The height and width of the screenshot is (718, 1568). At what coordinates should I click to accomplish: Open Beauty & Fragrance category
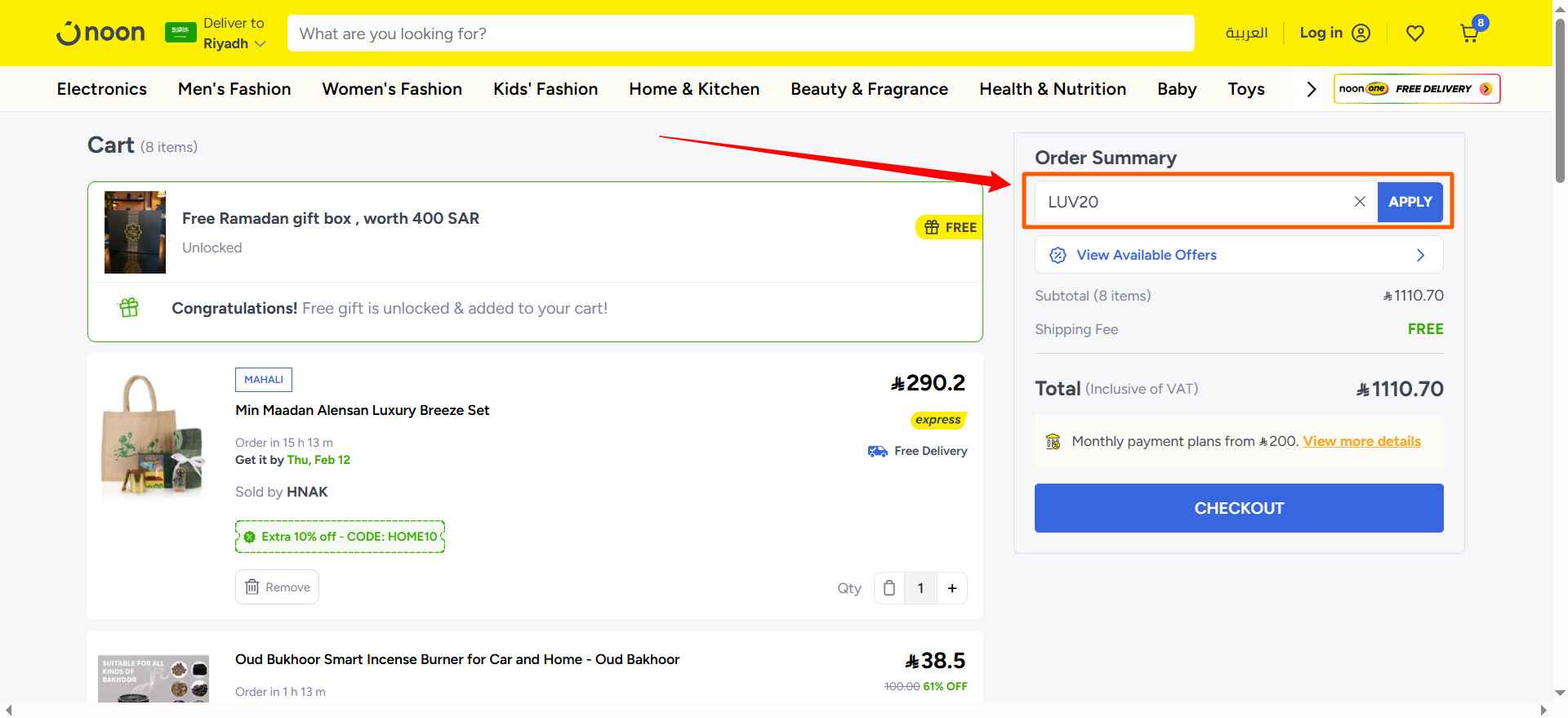pos(869,89)
